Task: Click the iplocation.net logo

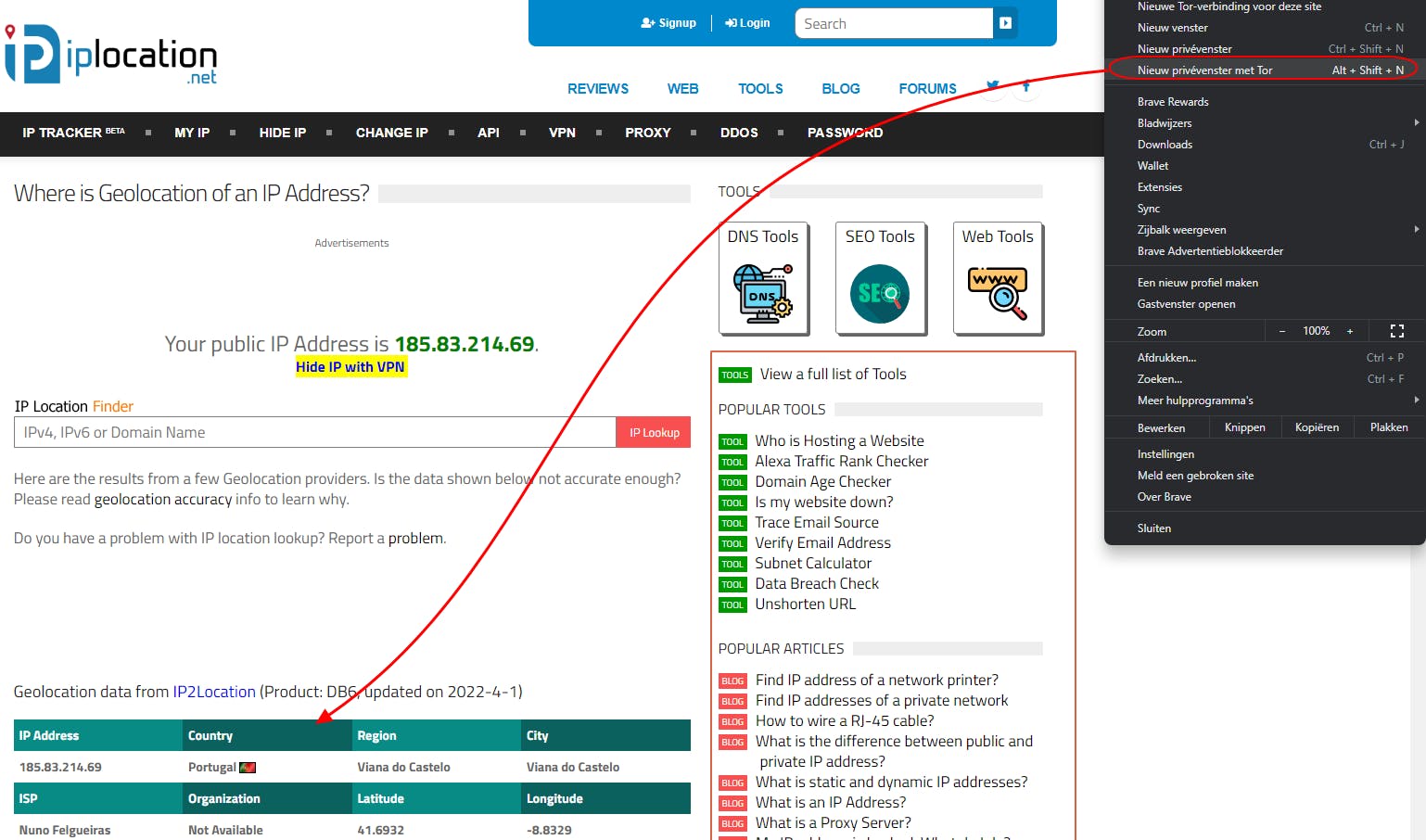Action: pyautogui.click(x=111, y=55)
